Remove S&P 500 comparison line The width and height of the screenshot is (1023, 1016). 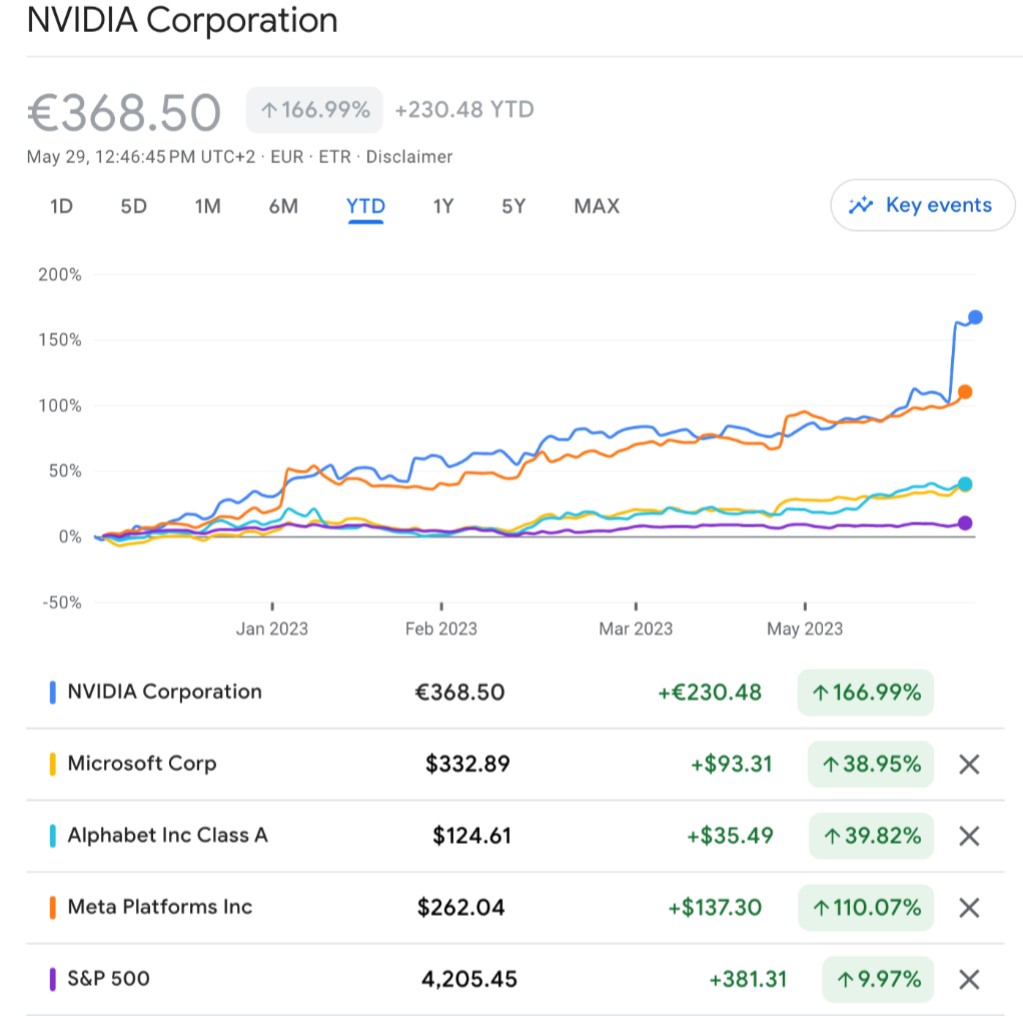968,979
